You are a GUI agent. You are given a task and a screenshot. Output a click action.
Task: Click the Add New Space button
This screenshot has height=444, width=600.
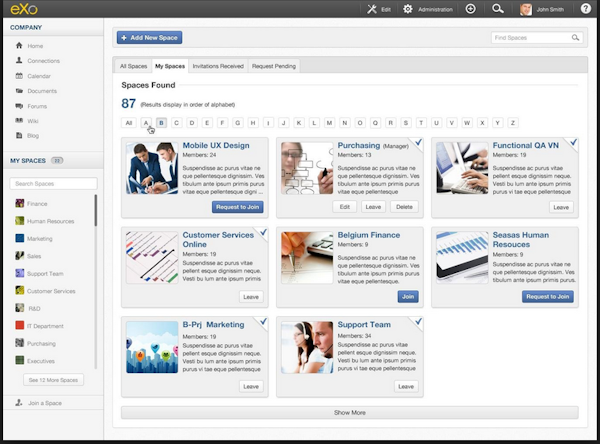[149, 38]
